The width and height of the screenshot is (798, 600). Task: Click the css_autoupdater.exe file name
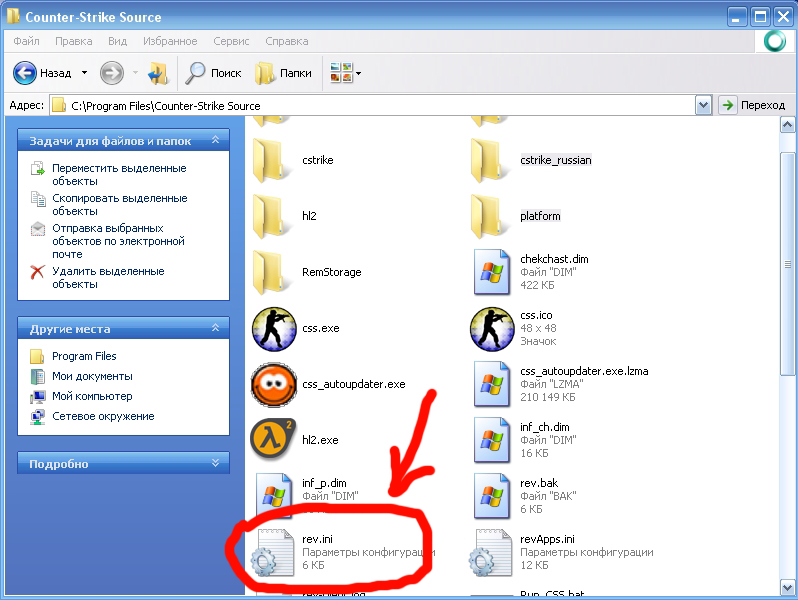[354, 384]
